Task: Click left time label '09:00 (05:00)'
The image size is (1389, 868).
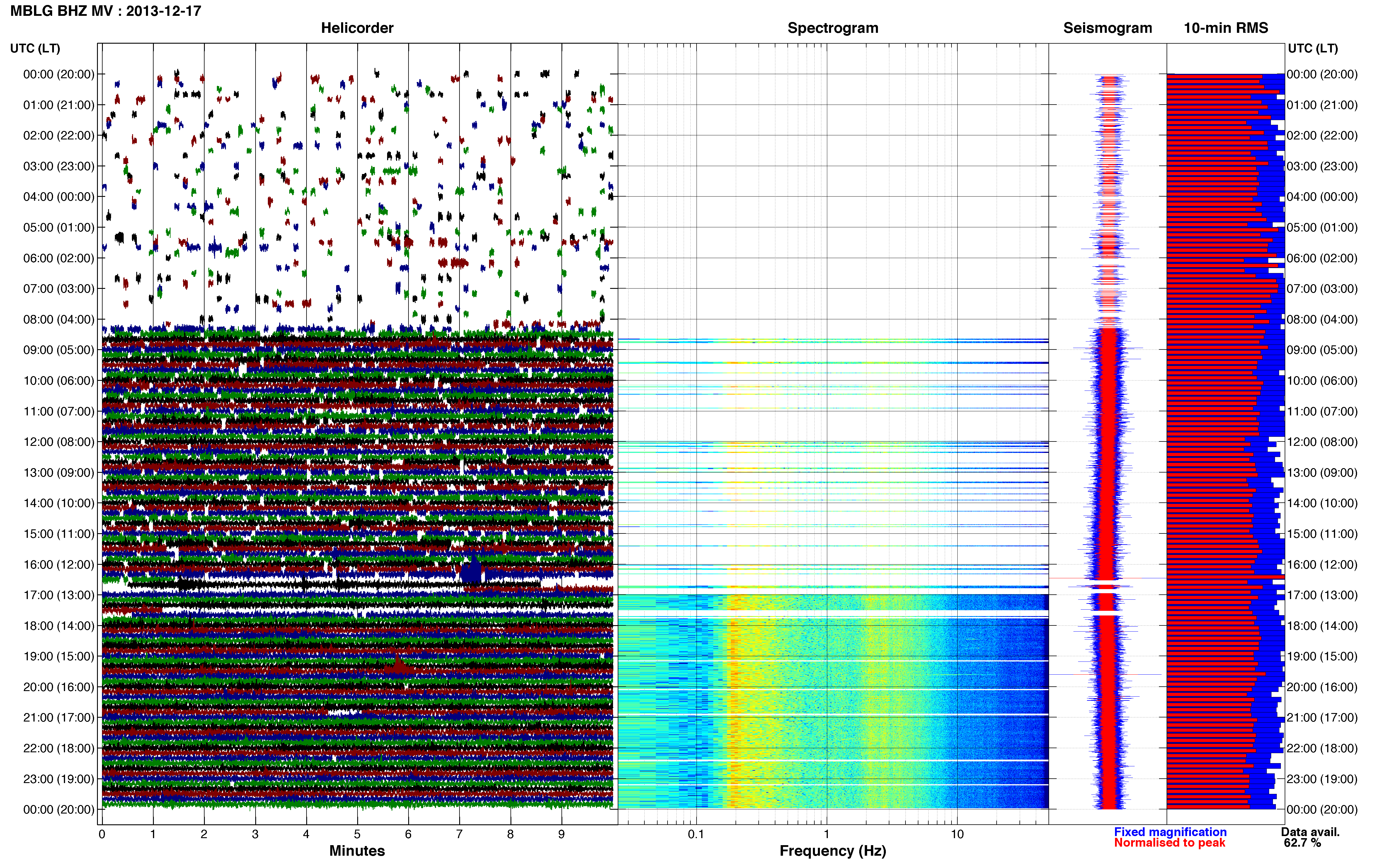Action: (59, 350)
